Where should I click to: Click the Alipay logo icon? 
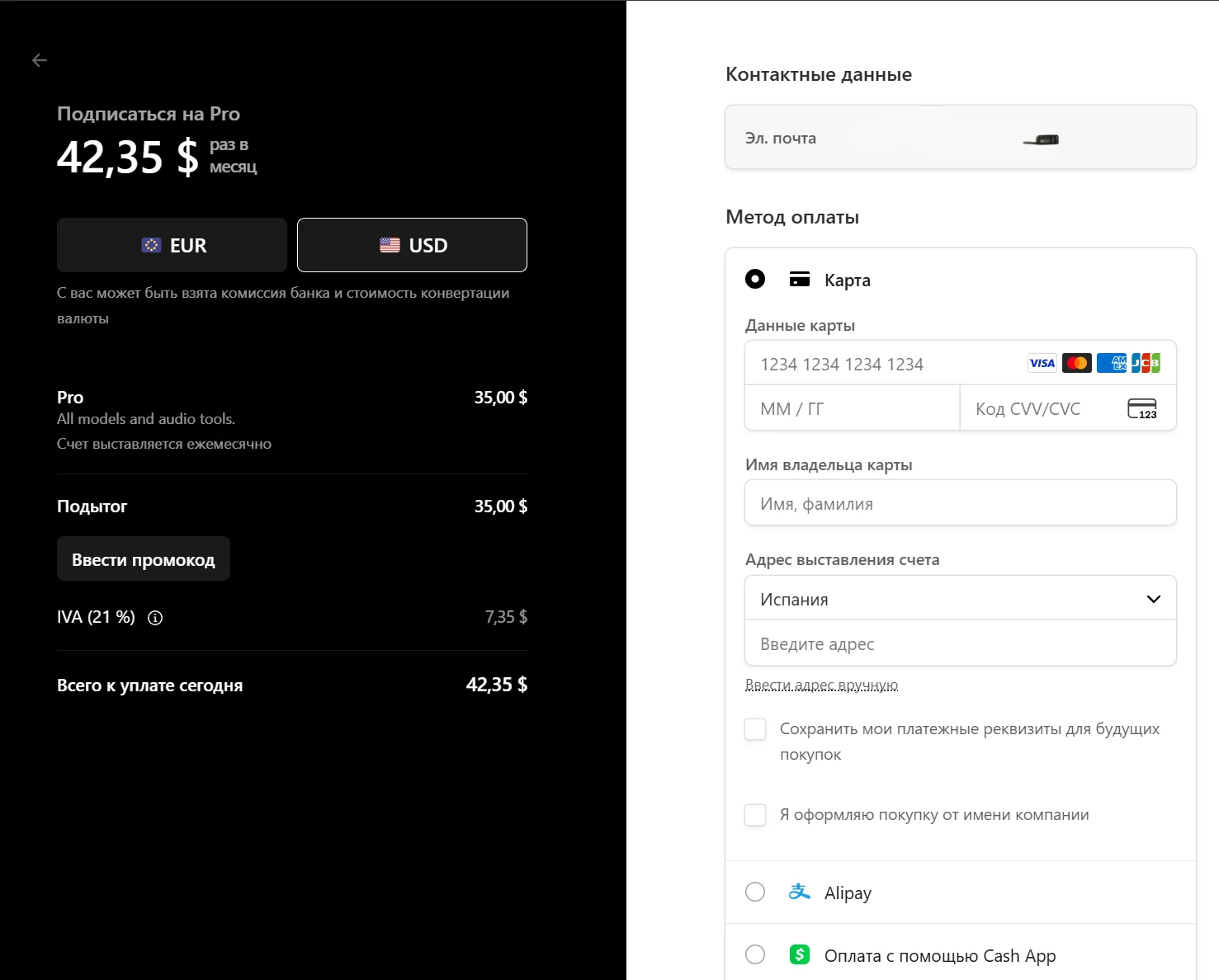799,892
